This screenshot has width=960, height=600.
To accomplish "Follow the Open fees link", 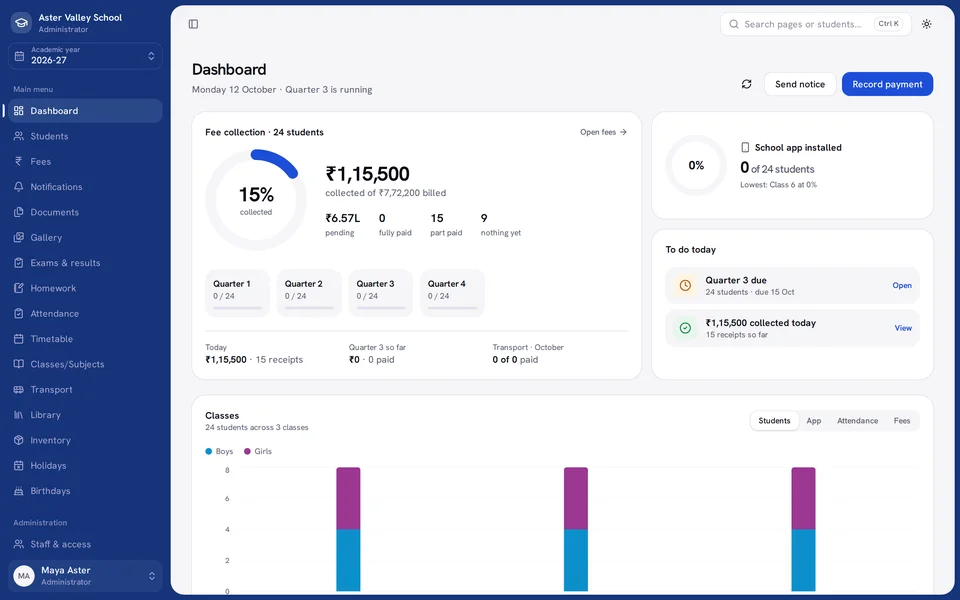I will 603,132.
